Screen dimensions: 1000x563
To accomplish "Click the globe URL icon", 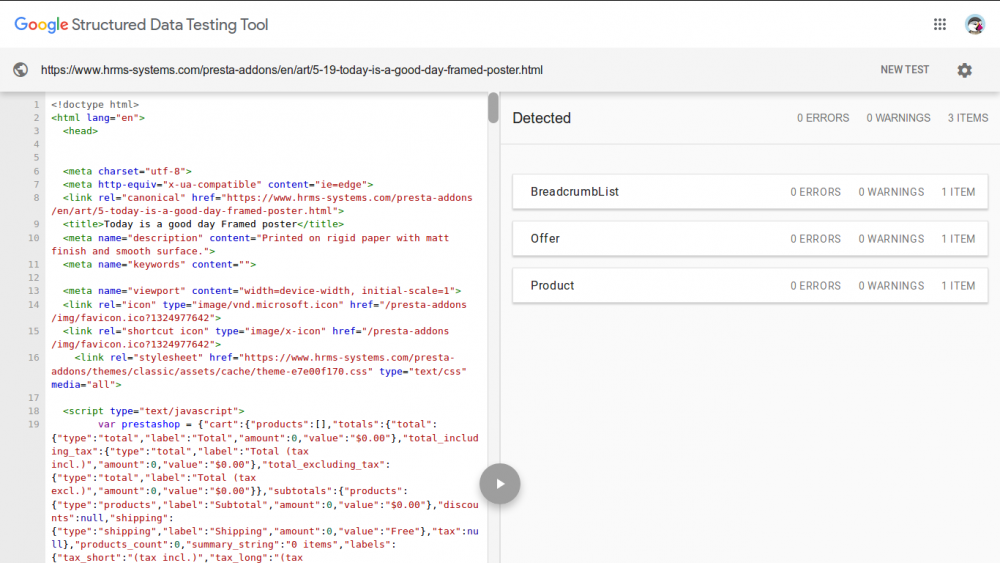I will click(x=20, y=69).
